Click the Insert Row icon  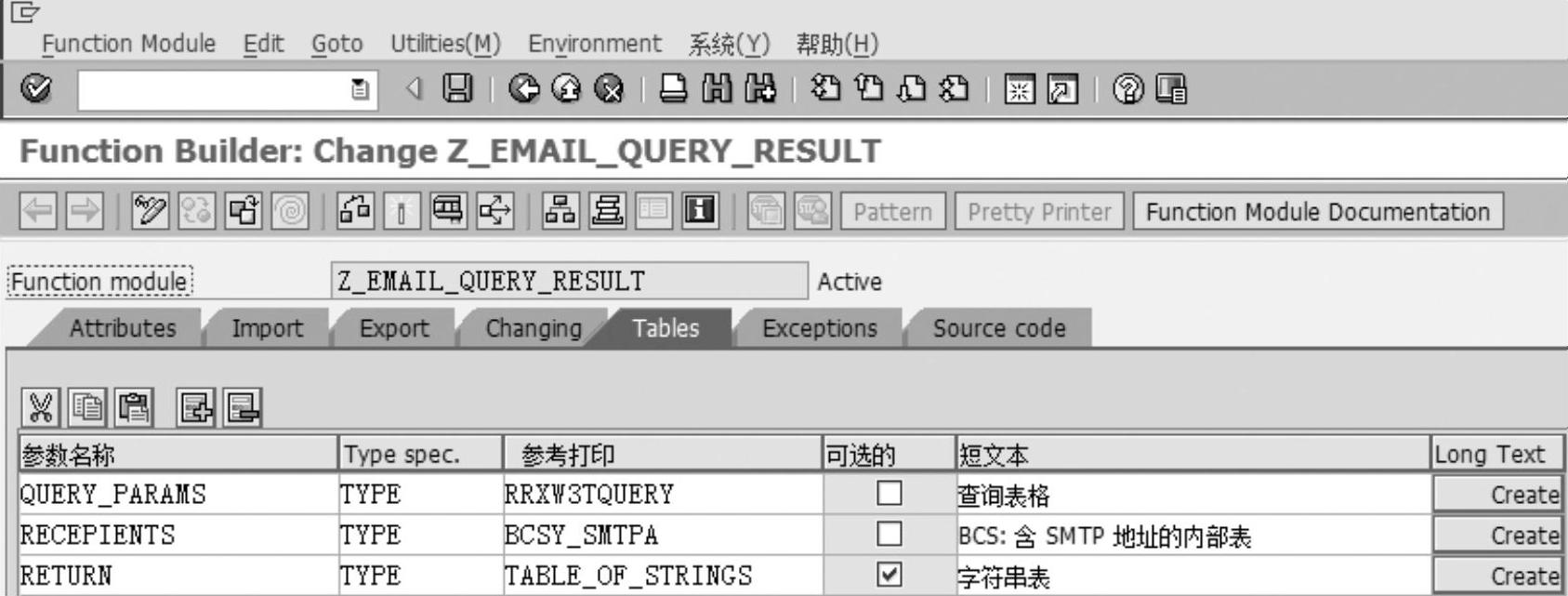(196, 407)
